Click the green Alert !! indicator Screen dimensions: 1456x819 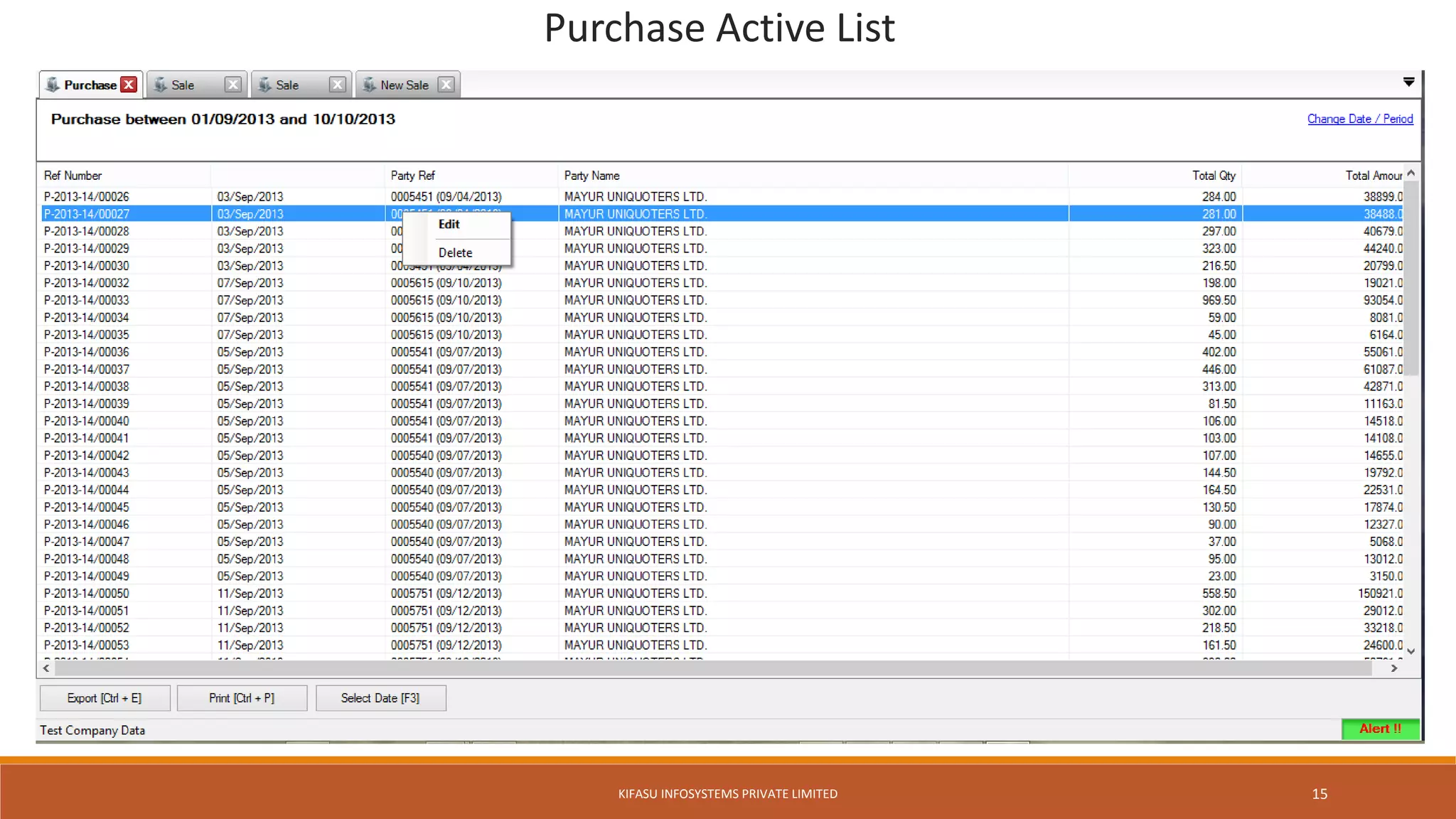coord(1380,729)
